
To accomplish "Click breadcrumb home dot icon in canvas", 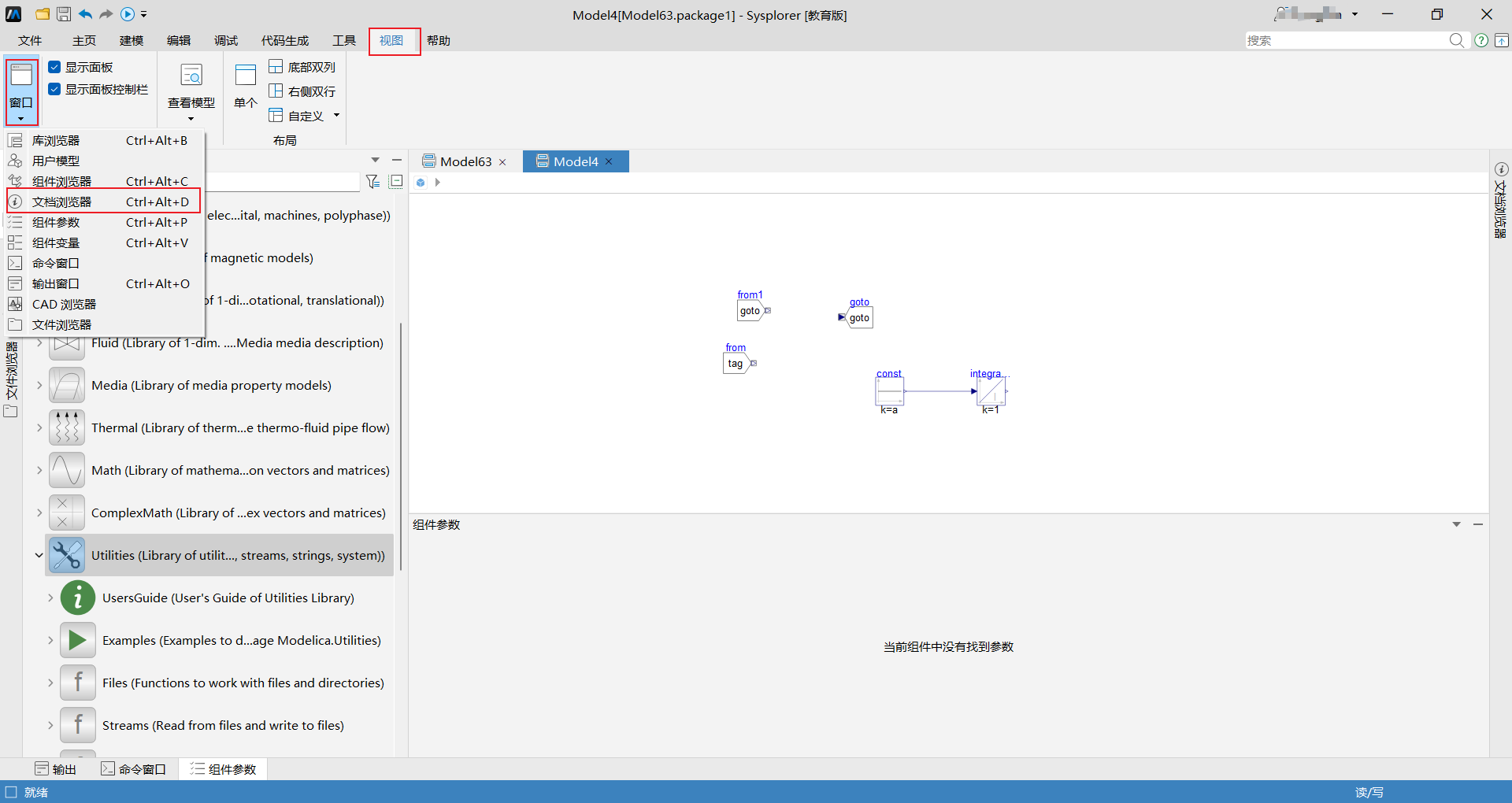I will (421, 183).
